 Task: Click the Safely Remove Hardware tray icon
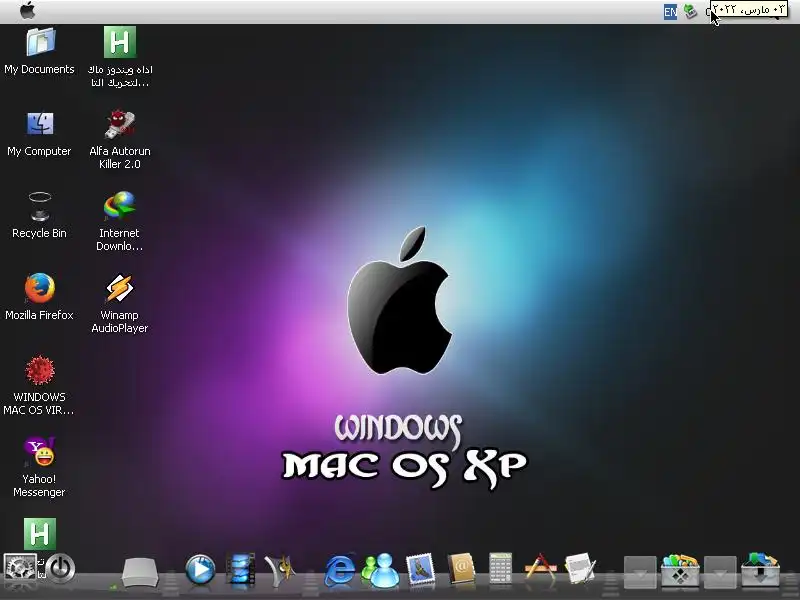[x=691, y=11]
